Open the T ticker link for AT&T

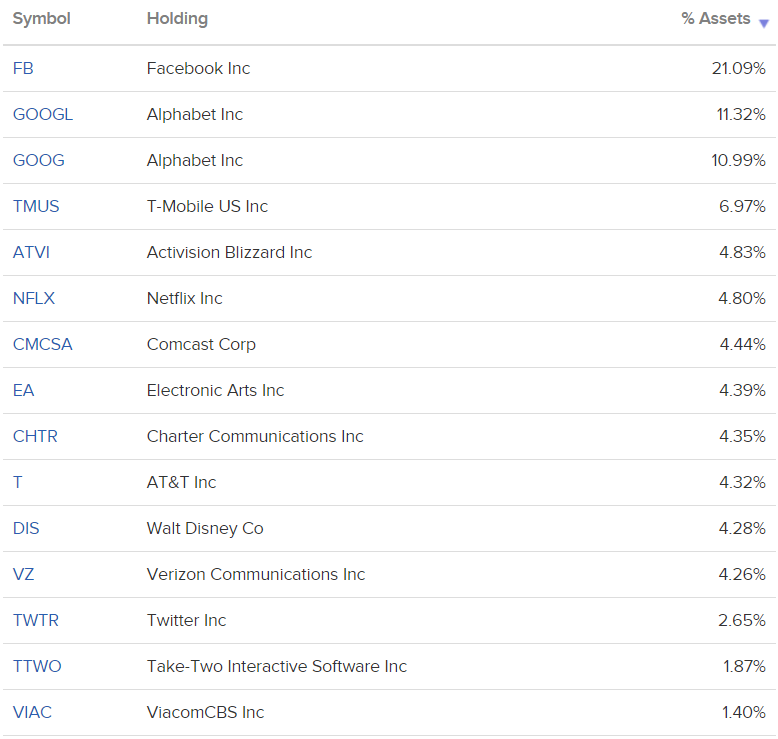point(17,482)
